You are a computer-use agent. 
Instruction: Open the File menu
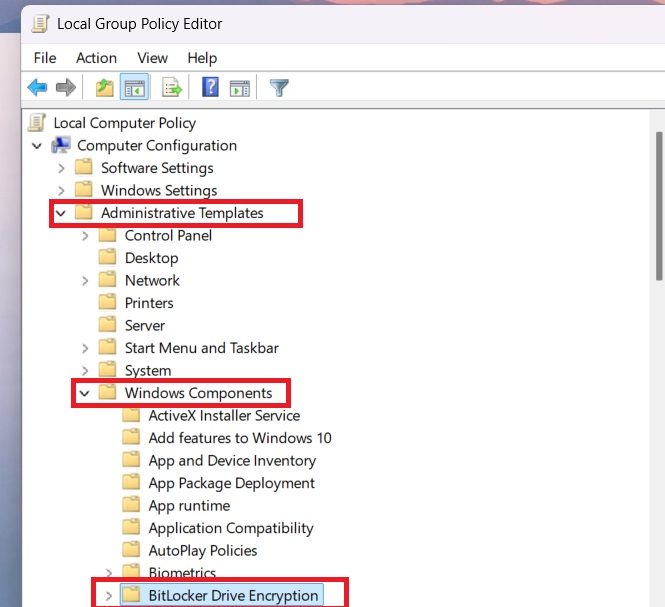coord(45,58)
